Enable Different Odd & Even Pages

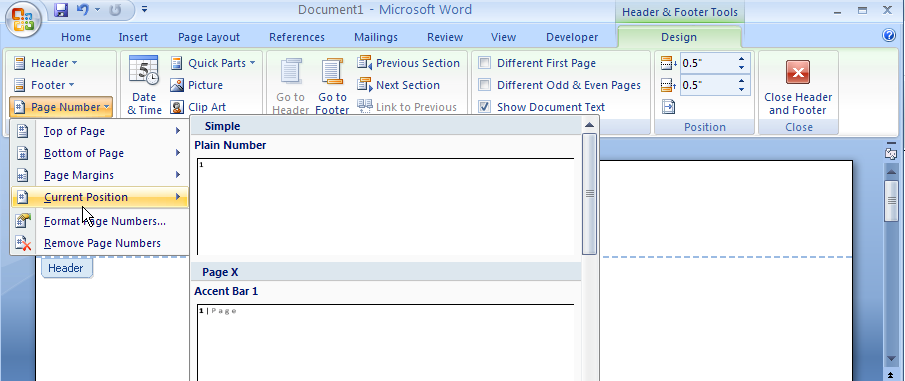(485, 85)
